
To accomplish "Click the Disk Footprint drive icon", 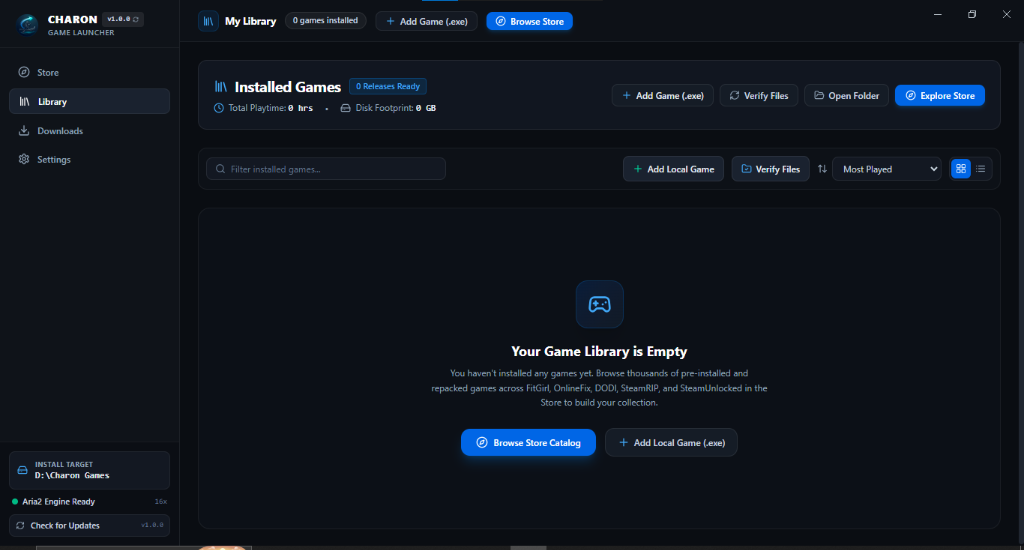I will pos(345,108).
